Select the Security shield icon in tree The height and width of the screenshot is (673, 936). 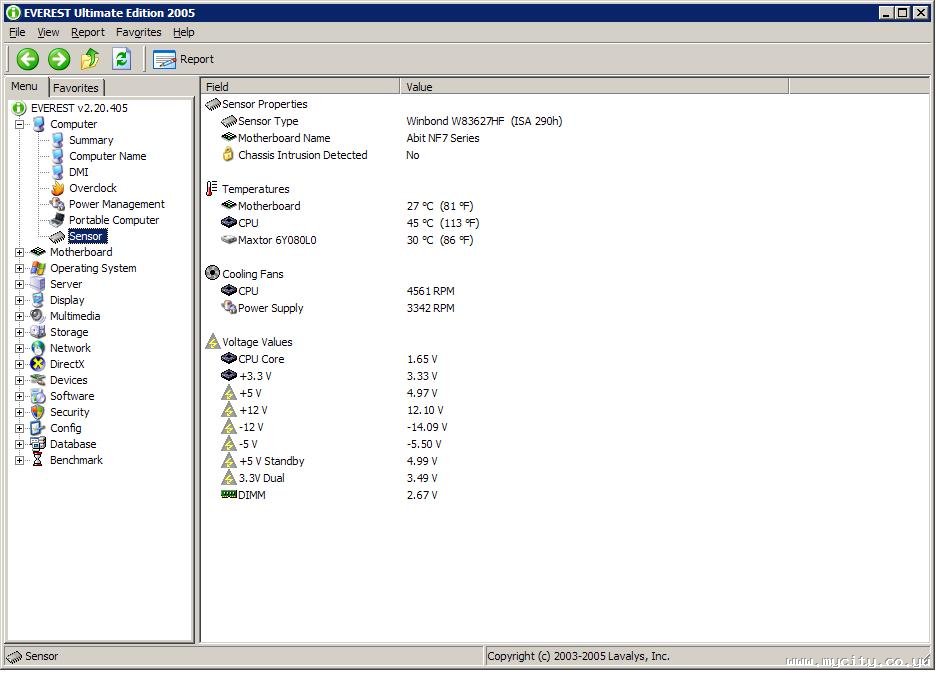pyautogui.click(x=38, y=412)
